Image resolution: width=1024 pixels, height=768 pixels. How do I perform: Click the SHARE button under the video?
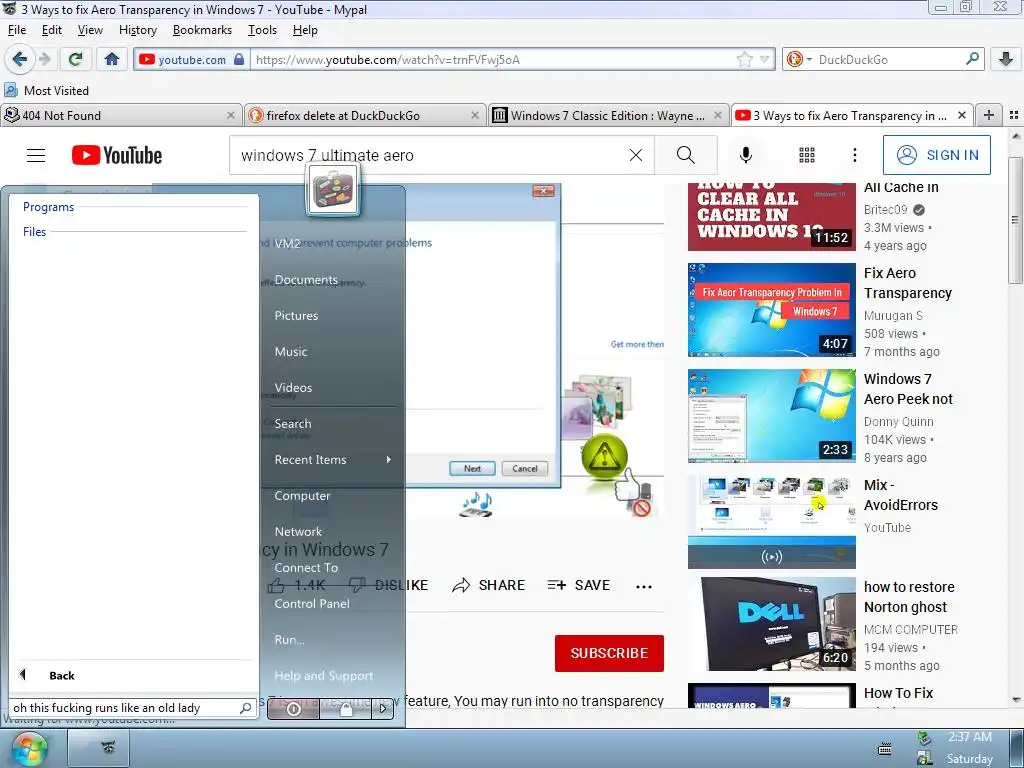488,585
